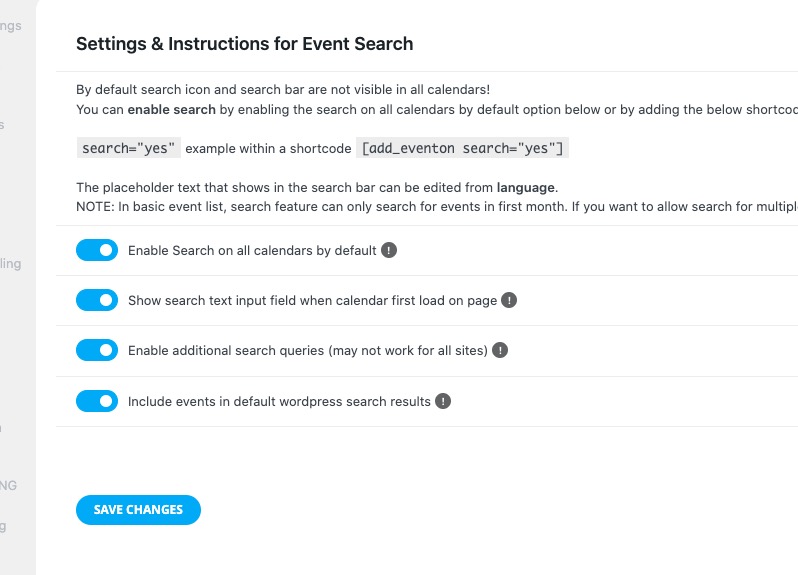Click the Enable Search on all calendars label
The height and width of the screenshot is (575, 798).
pos(252,250)
